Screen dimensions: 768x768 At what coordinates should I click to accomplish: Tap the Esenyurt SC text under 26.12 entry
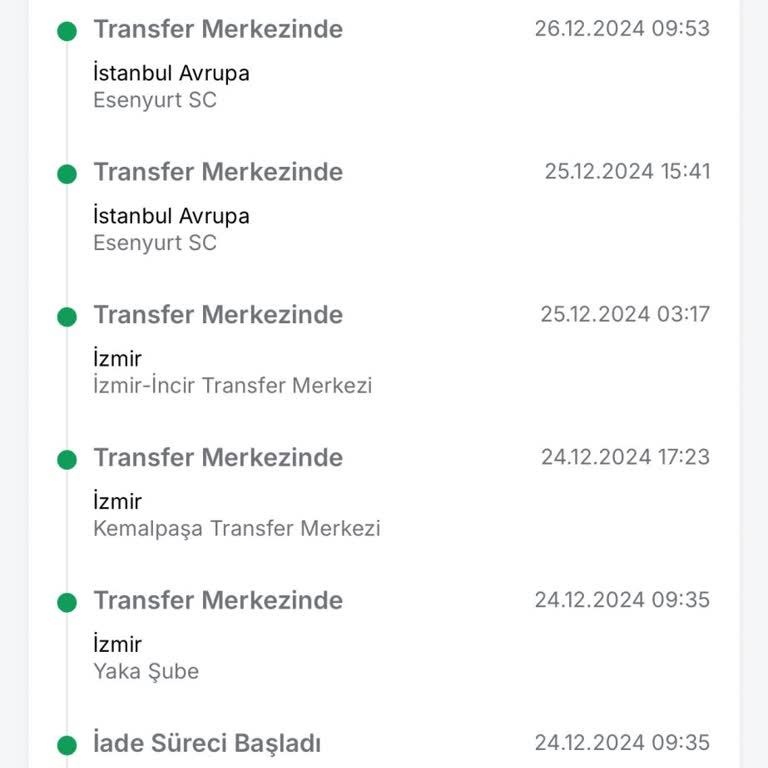coord(155,100)
